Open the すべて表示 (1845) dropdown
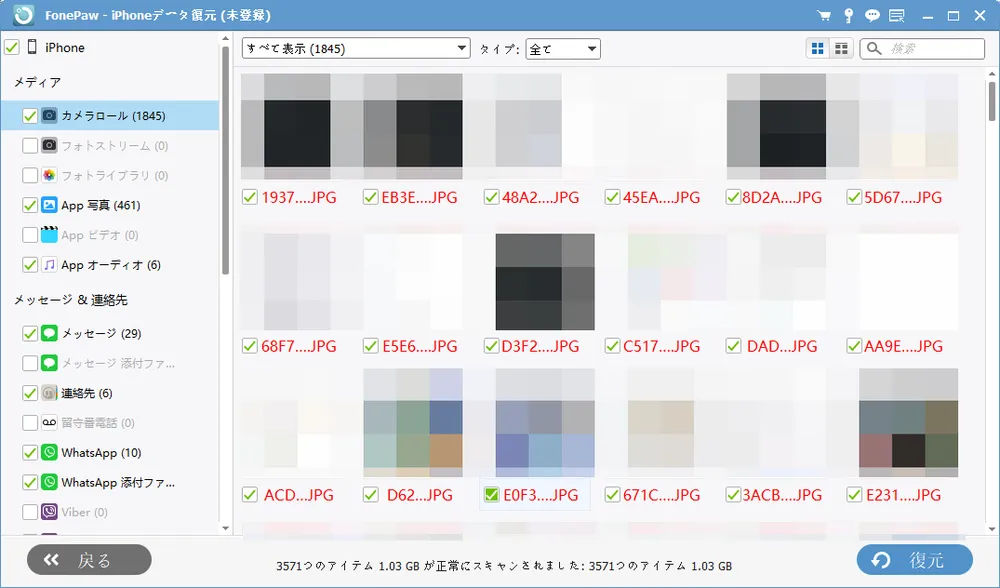 (356, 48)
